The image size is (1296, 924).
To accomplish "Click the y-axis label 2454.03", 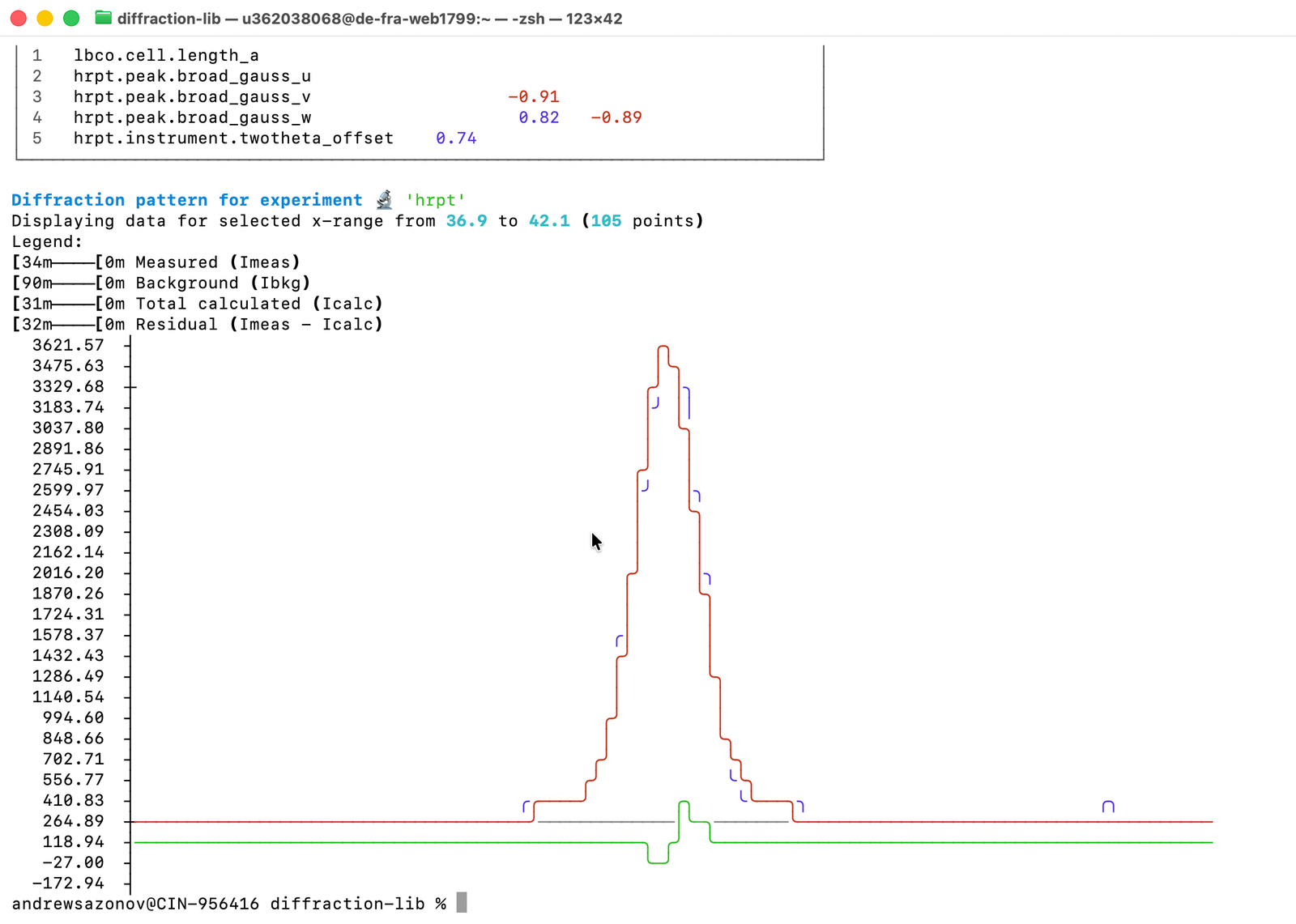I will click(x=68, y=511).
